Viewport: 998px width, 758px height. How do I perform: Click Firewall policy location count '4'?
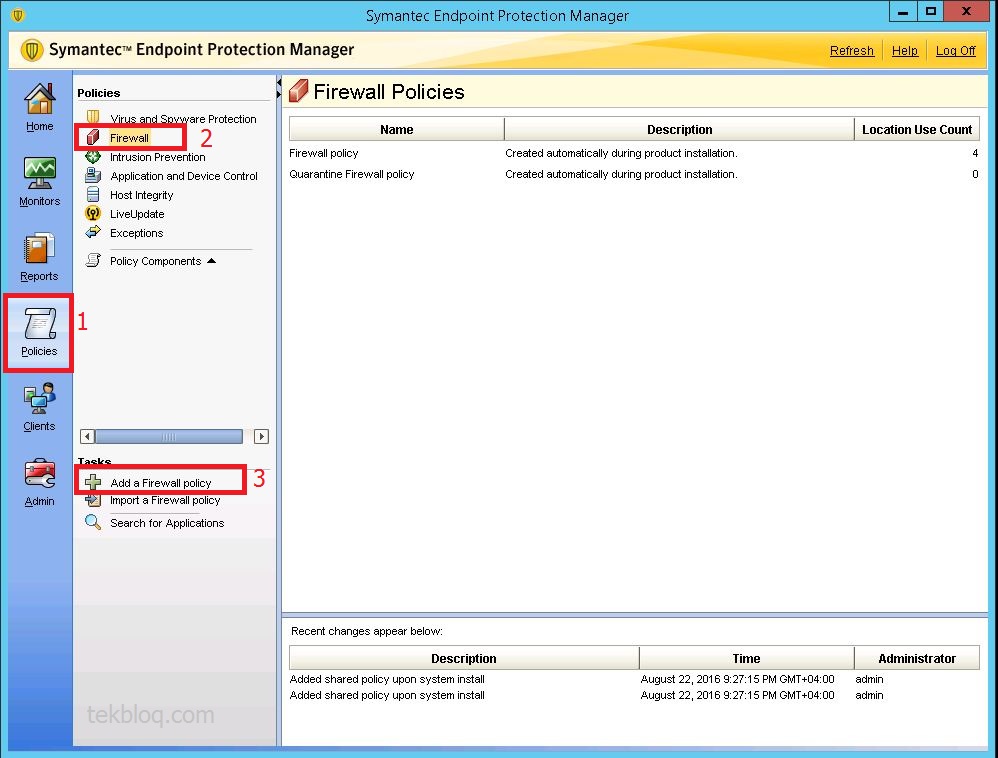point(974,153)
